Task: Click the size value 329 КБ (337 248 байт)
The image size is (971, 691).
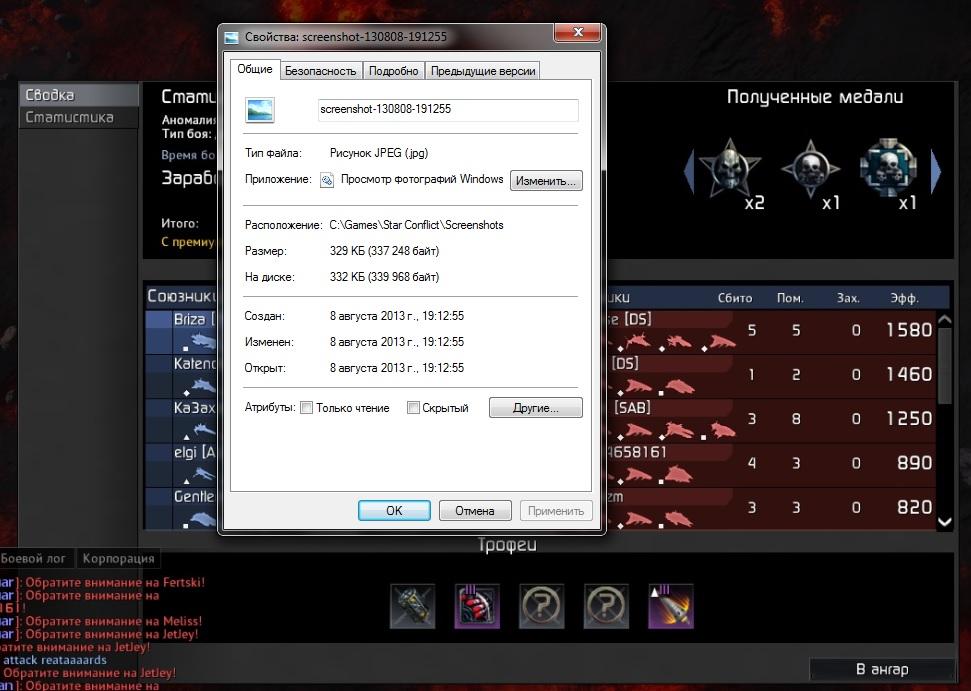Action: coord(385,251)
